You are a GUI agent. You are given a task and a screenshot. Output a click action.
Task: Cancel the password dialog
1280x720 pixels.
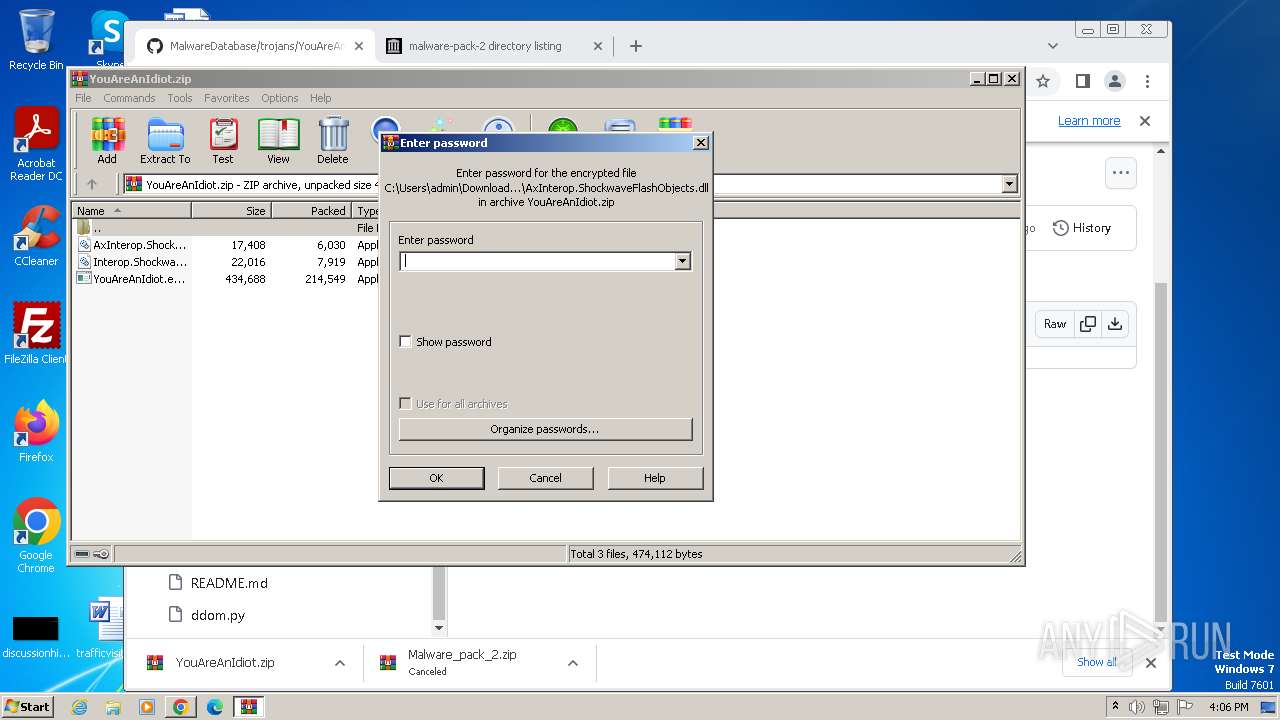coord(545,478)
